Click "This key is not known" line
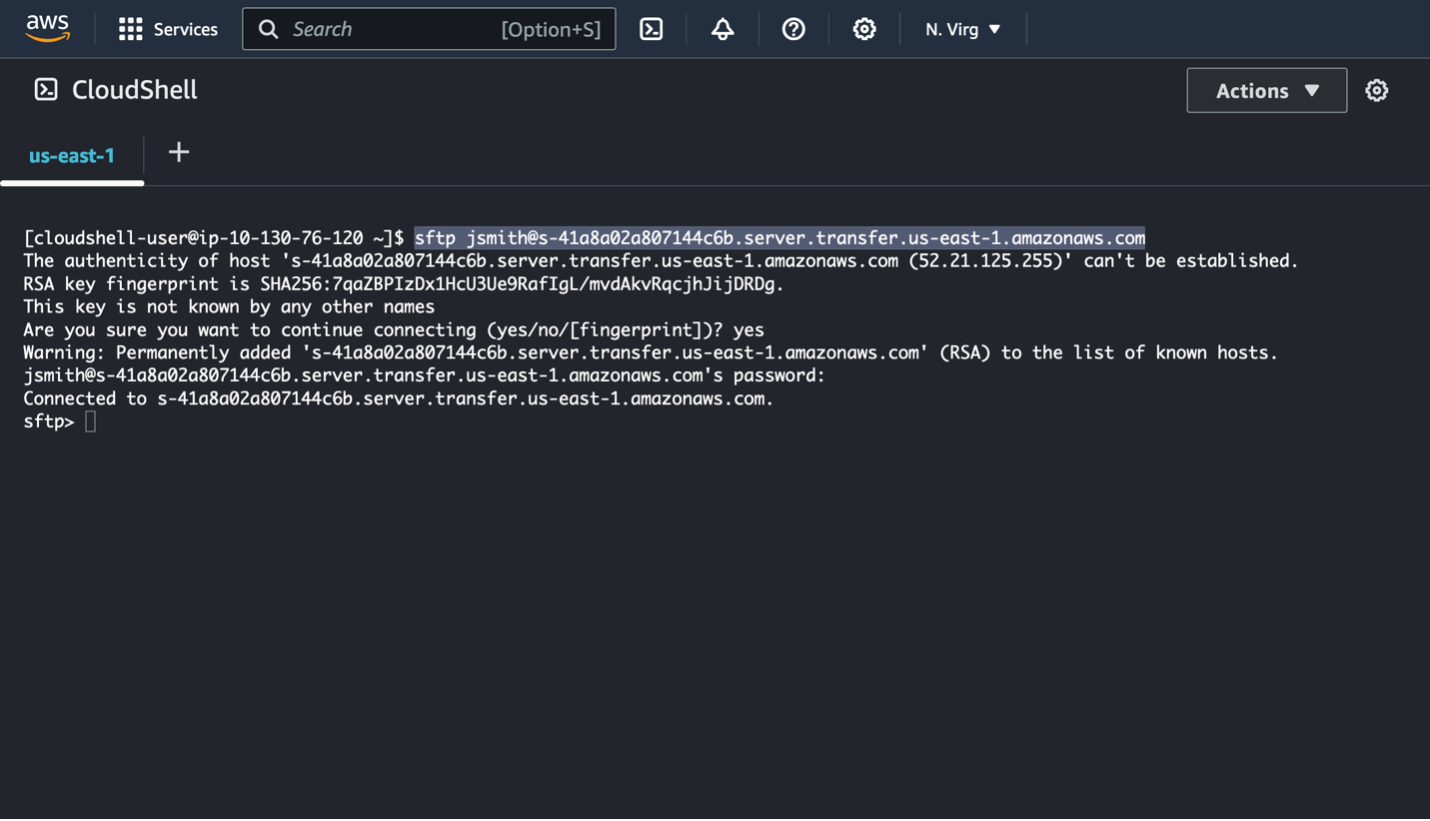Screen dimensions: 1430x821 point(229,307)
